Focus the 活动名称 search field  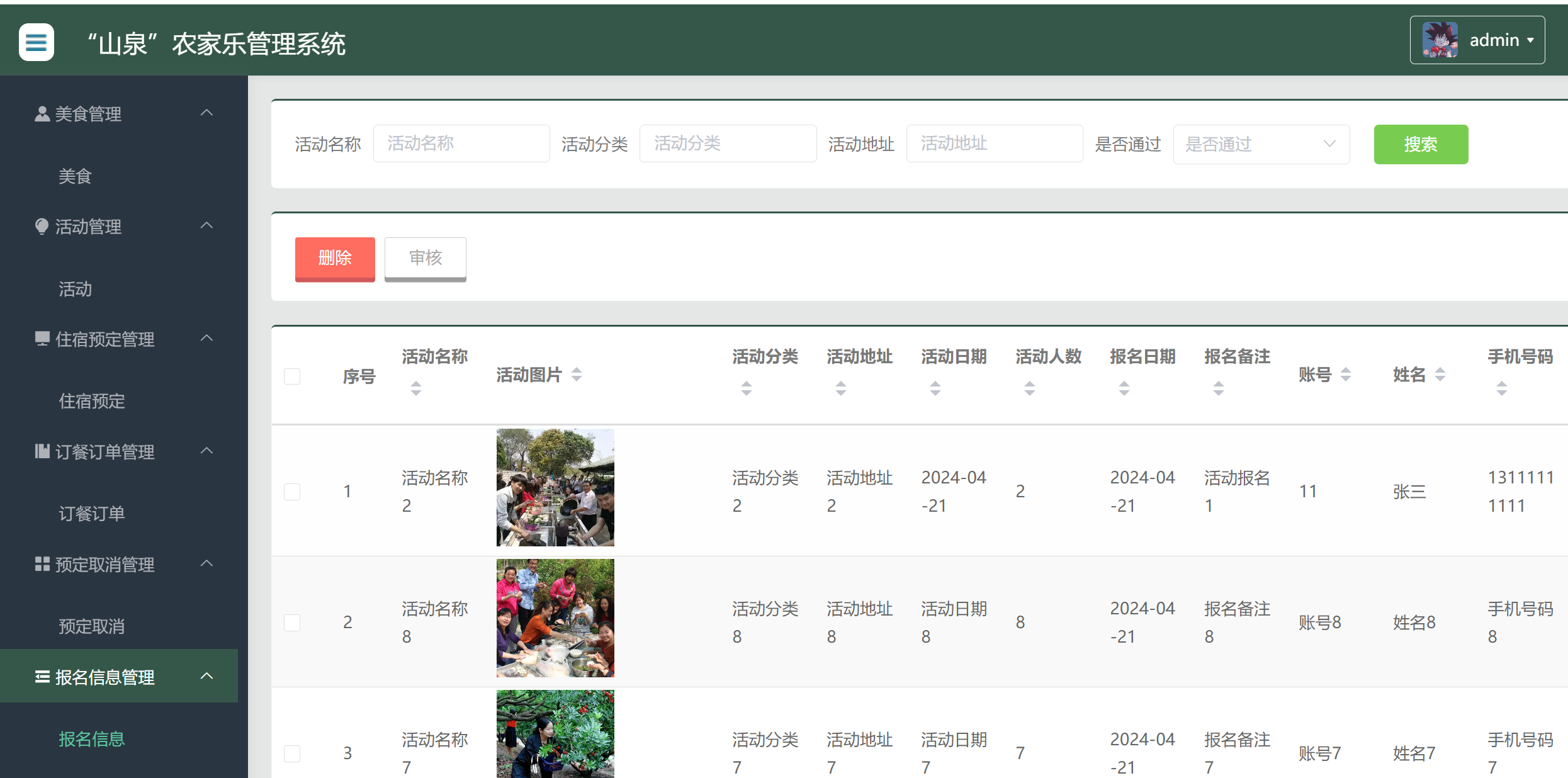[x=461, y=144]
